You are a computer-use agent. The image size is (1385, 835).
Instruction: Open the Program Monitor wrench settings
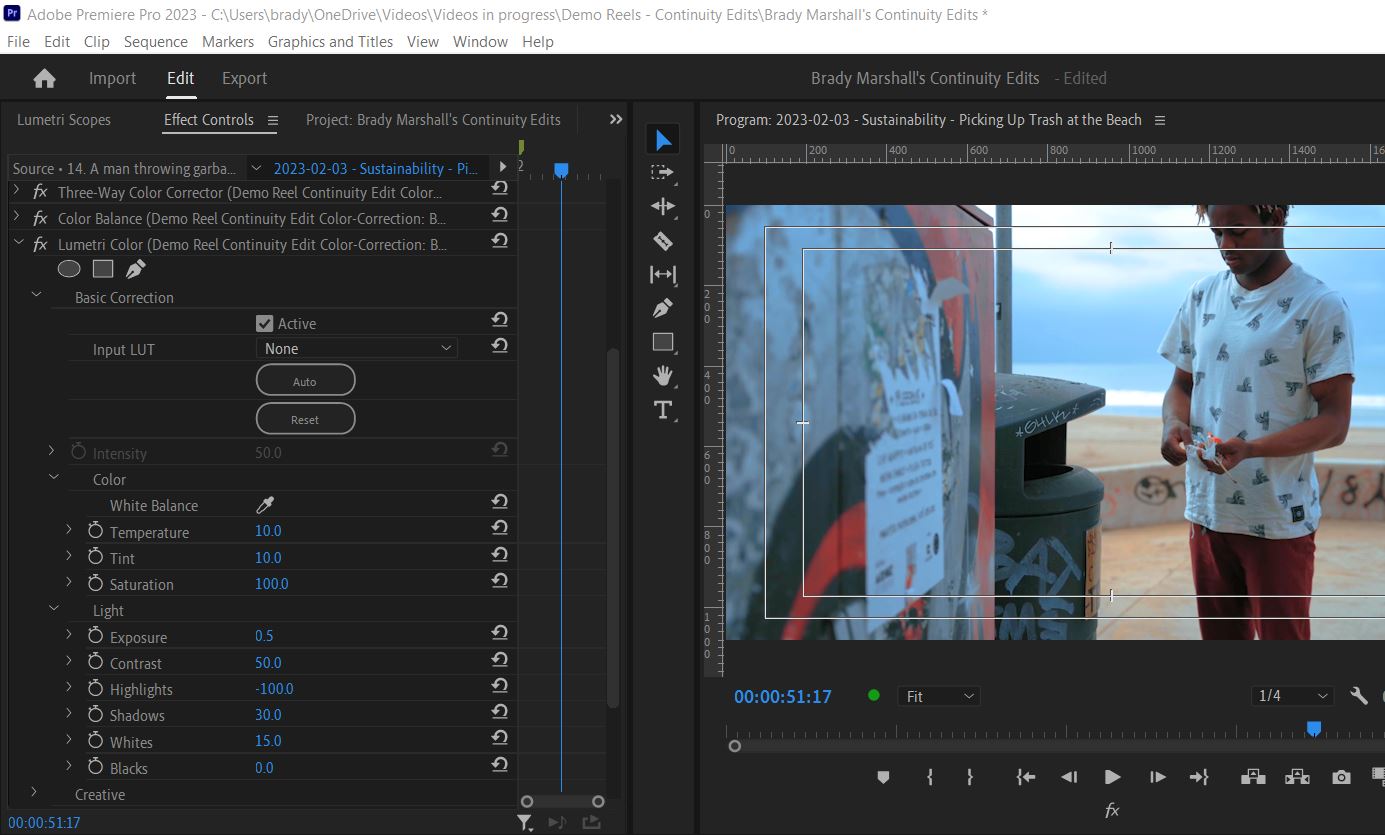(1358, 696)
